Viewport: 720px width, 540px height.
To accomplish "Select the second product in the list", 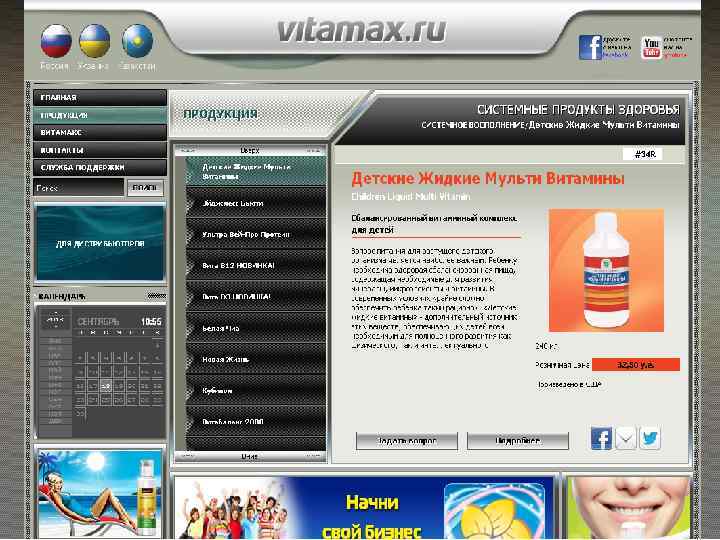I will (255, 202).
